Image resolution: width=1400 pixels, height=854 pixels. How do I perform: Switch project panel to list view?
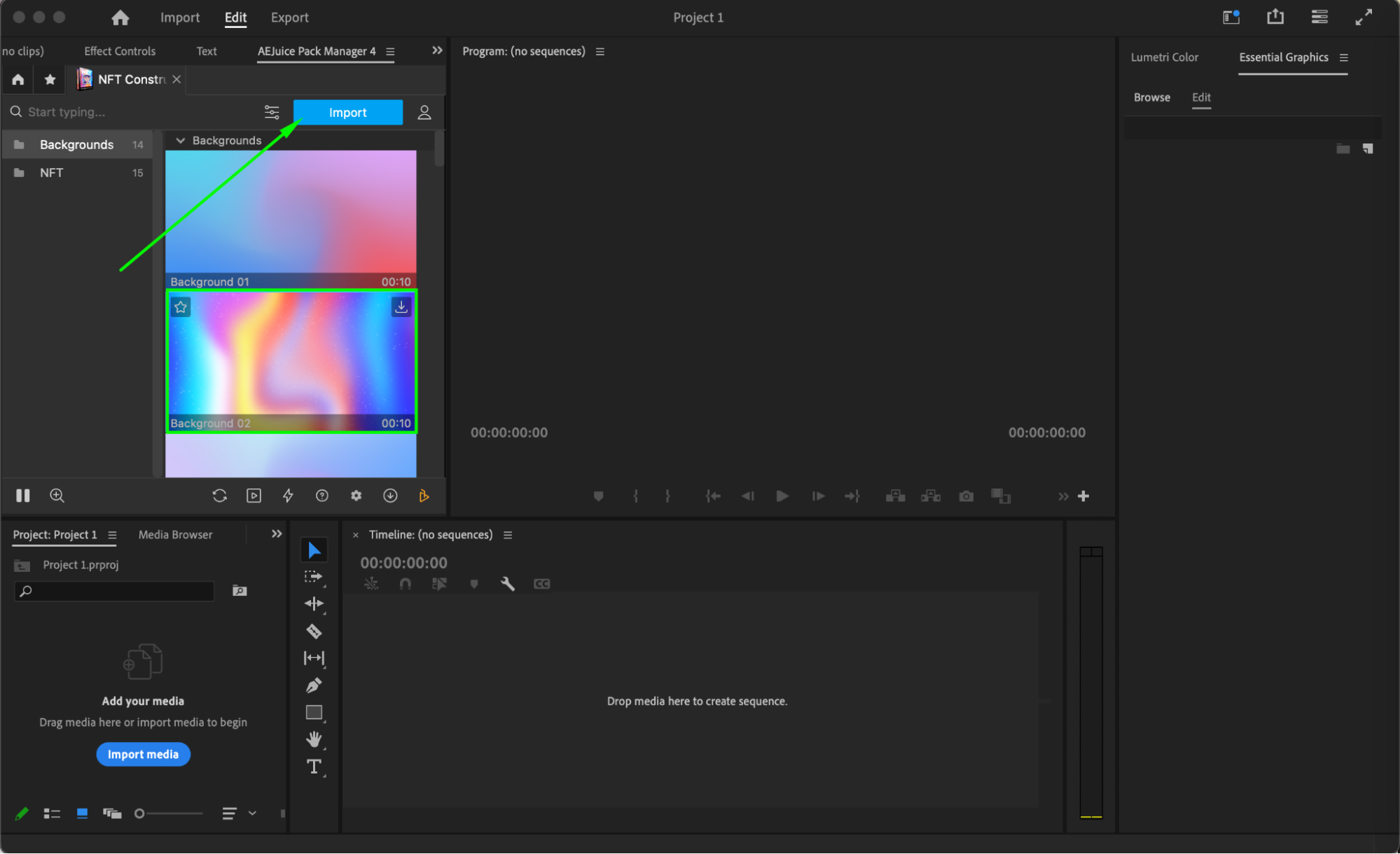[52, 813]
